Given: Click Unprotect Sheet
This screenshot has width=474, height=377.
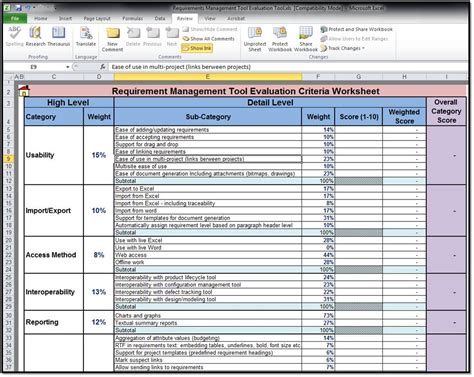Looking at the screenshot, I should pos(255,39).
